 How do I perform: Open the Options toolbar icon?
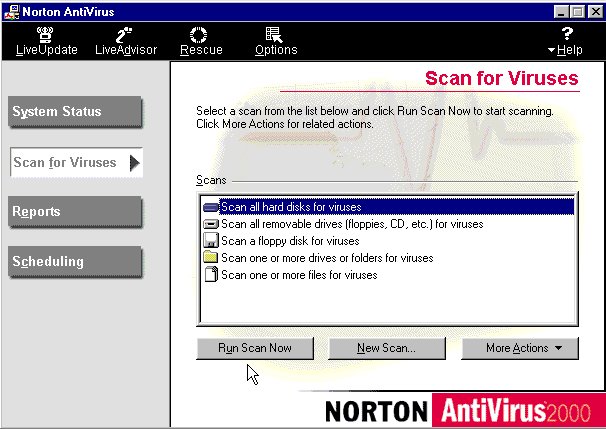coord(275,33)
